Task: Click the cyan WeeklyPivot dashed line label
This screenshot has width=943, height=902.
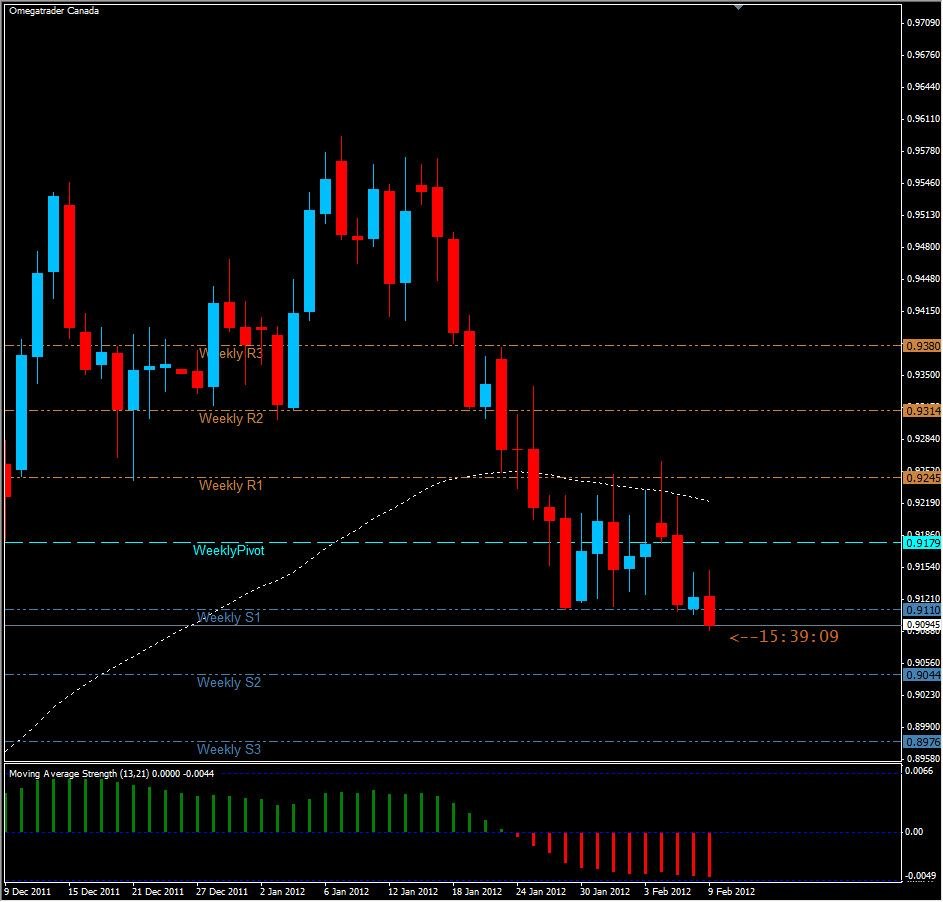Action: pyautogui.click(x=229, y=550)
